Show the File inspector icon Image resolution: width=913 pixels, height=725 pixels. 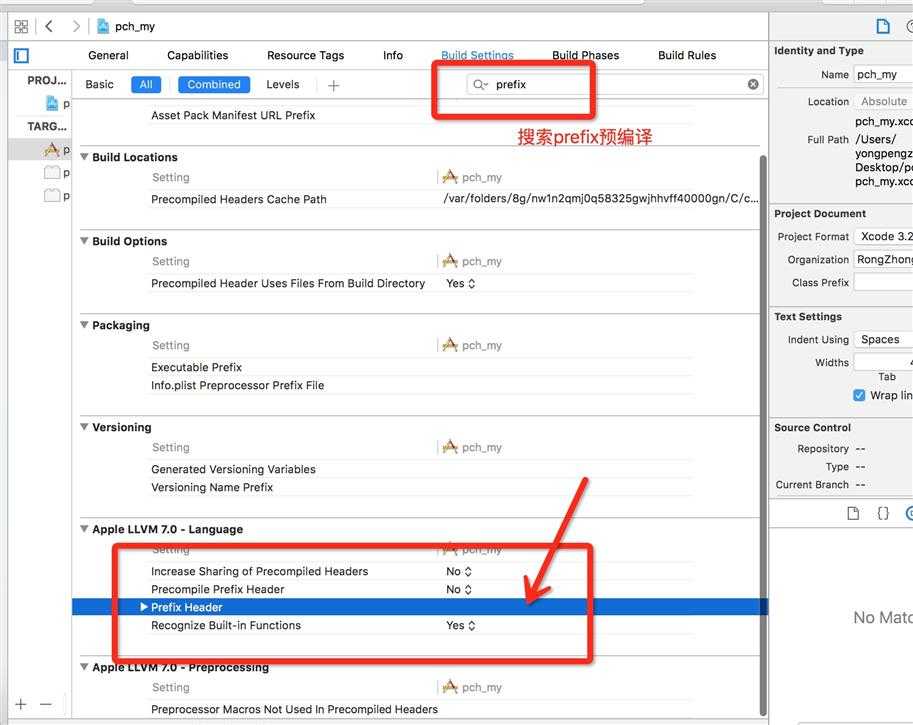[x=883, y=27]
